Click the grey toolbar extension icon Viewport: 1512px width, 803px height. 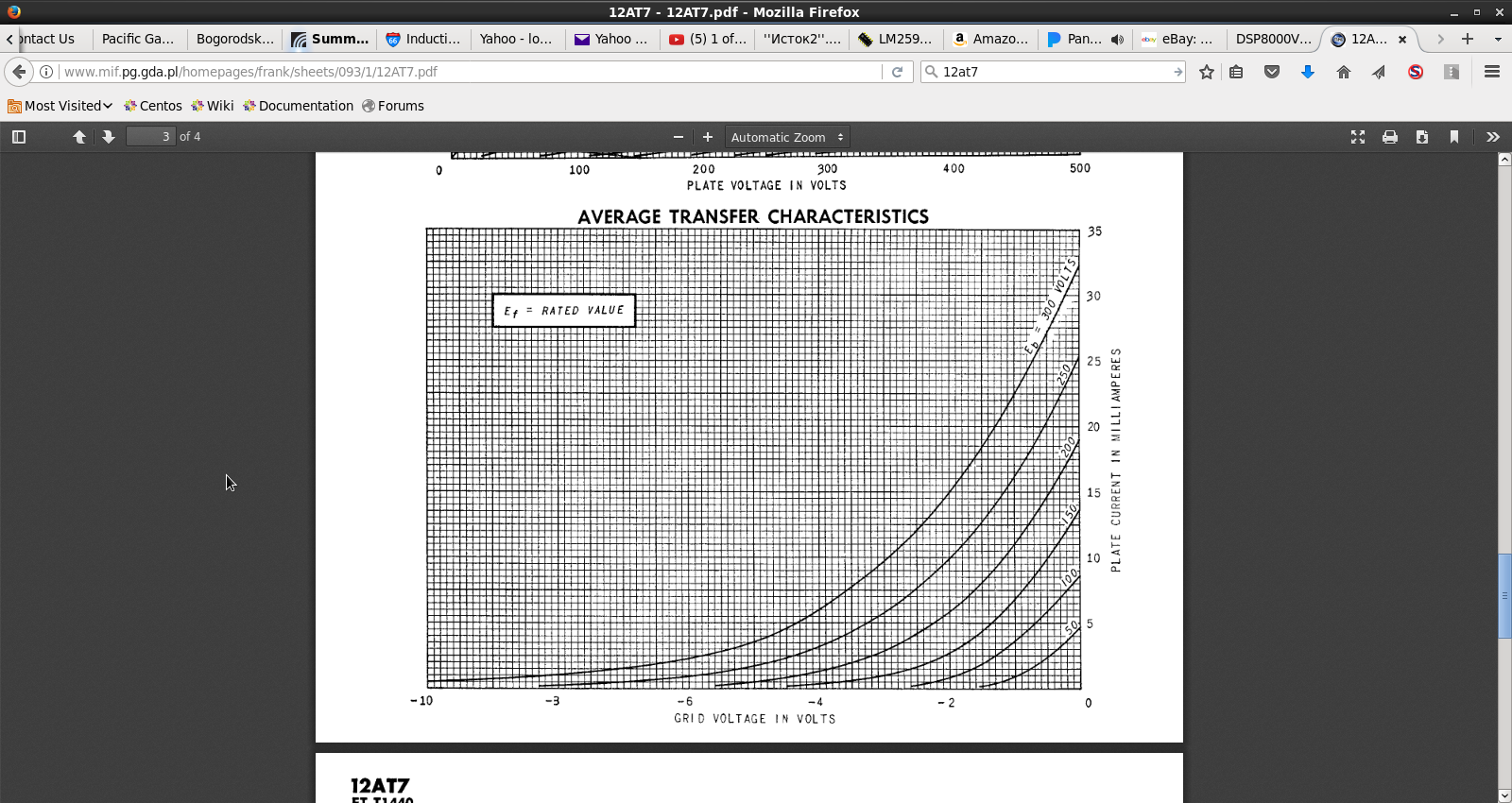(x=1452, y=72)
